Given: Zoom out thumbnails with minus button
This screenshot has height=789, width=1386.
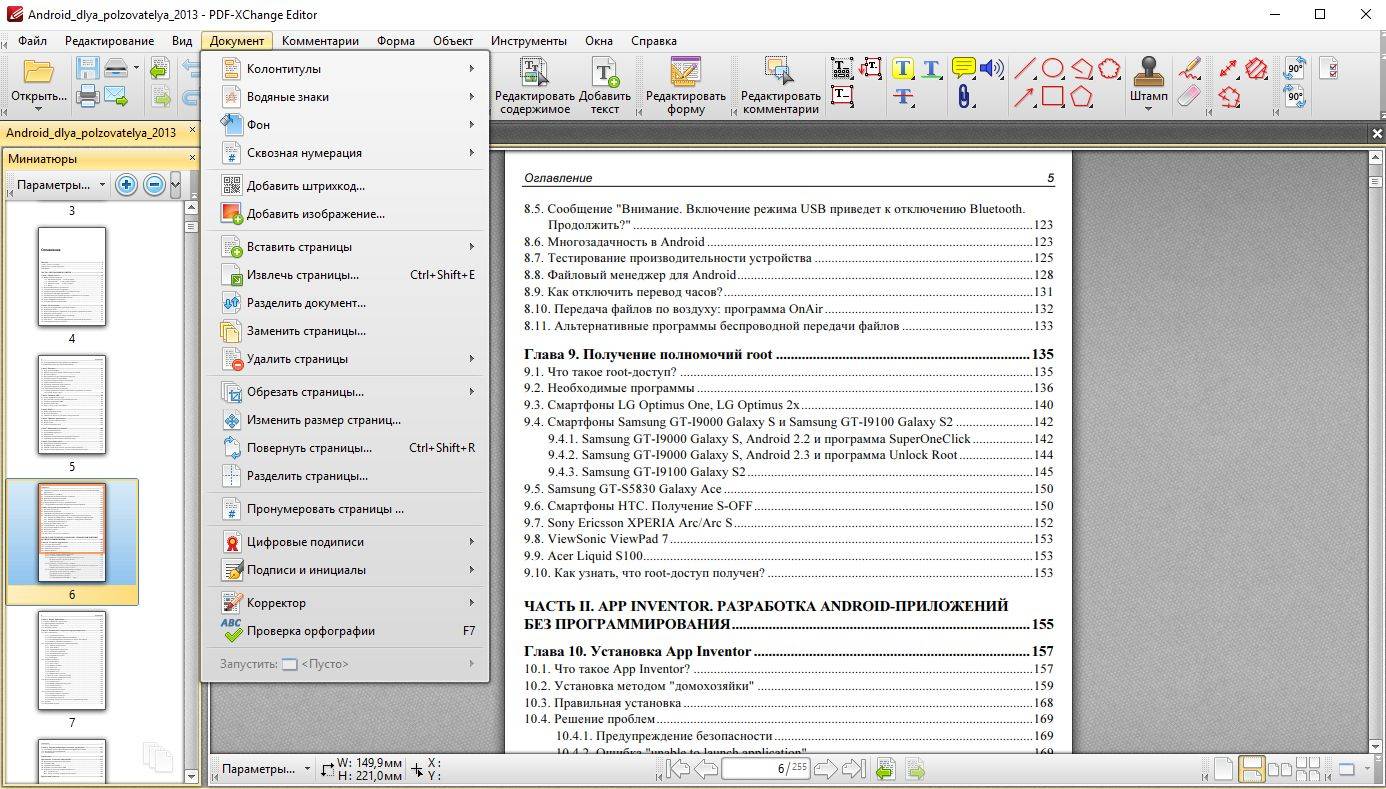Looking at the screenshot, I should click(154, 185).
